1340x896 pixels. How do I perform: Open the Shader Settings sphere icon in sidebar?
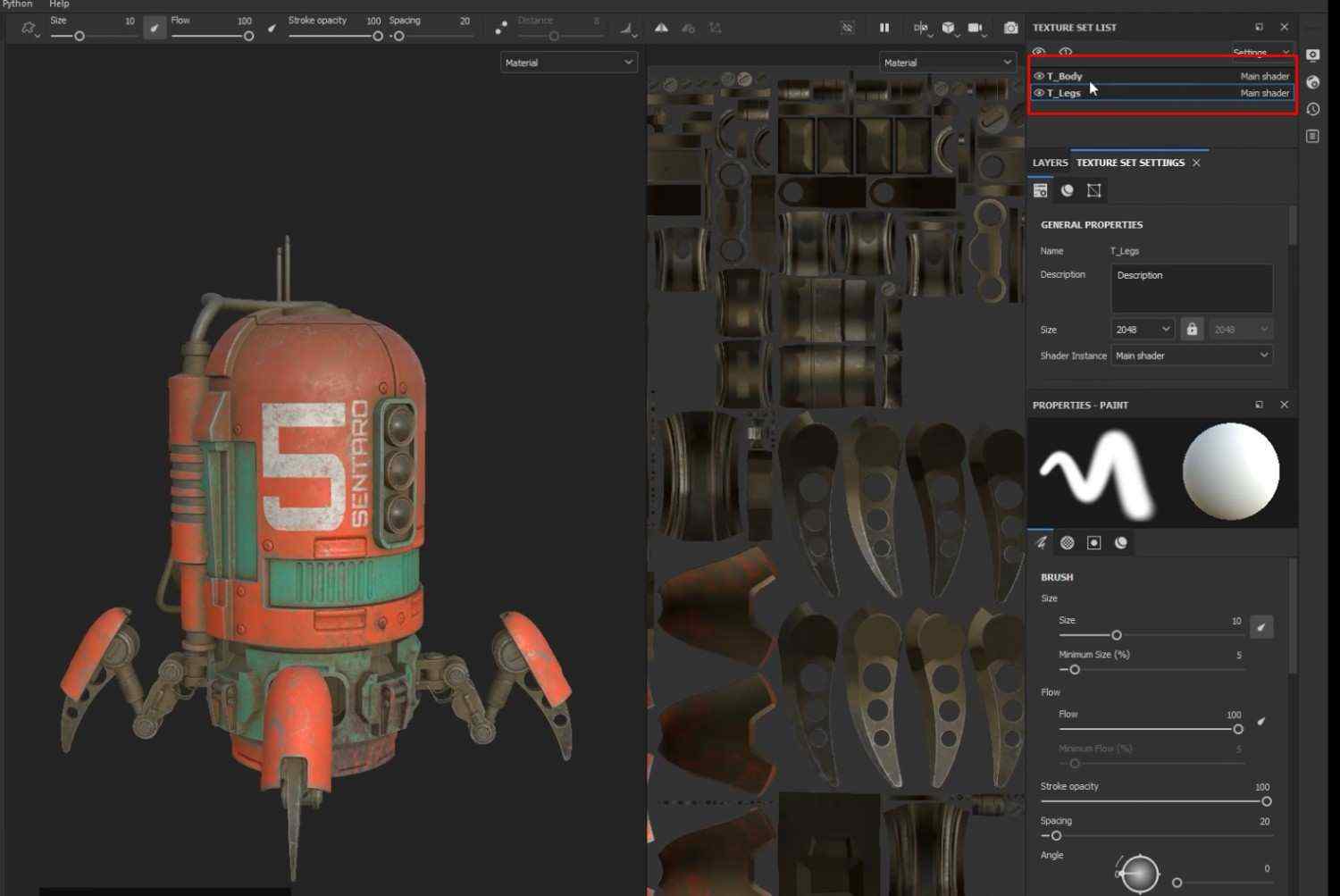[x=1312, y=82]
